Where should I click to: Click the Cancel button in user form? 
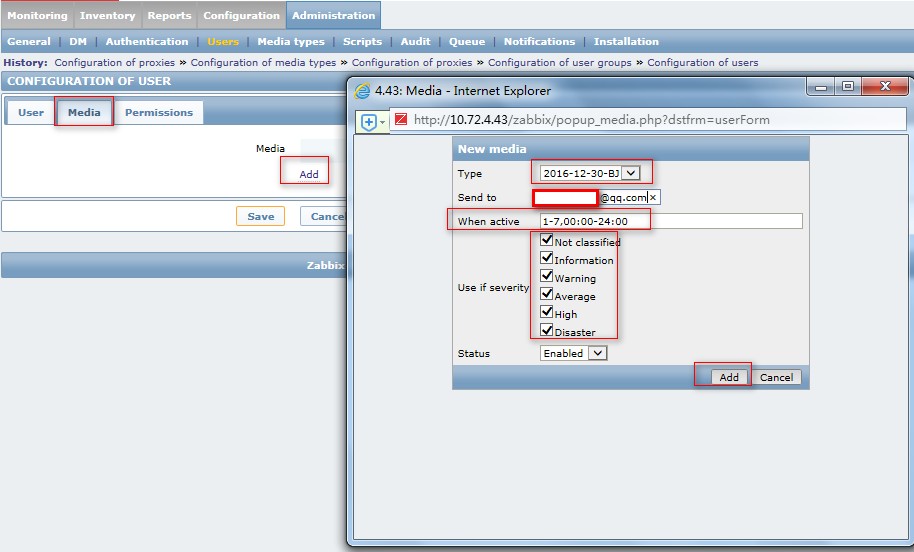[x=324, y=216]
